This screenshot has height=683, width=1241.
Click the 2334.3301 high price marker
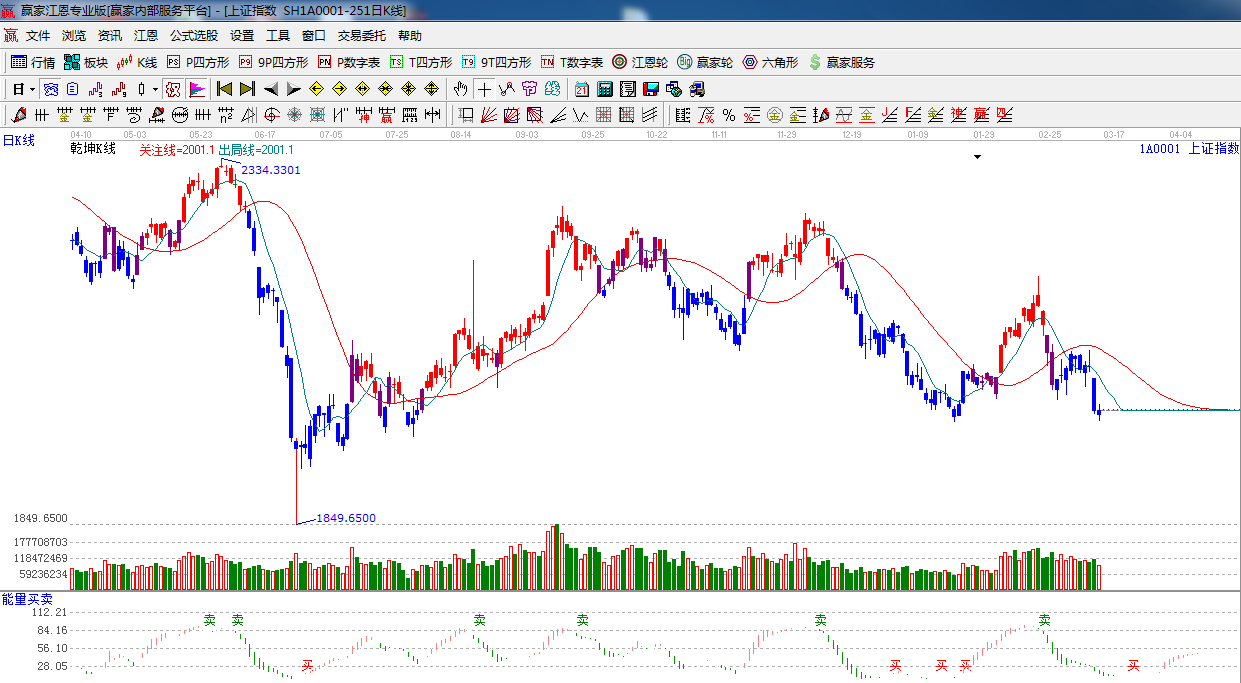click(x=270, y=170)
